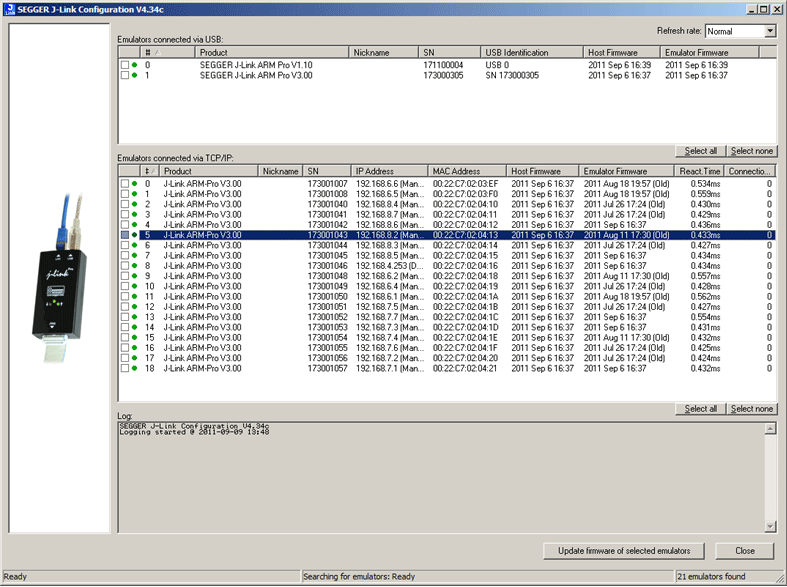Sort USB list by USB Identification column
Screen dimensions: 787x587
pos(532,52)
